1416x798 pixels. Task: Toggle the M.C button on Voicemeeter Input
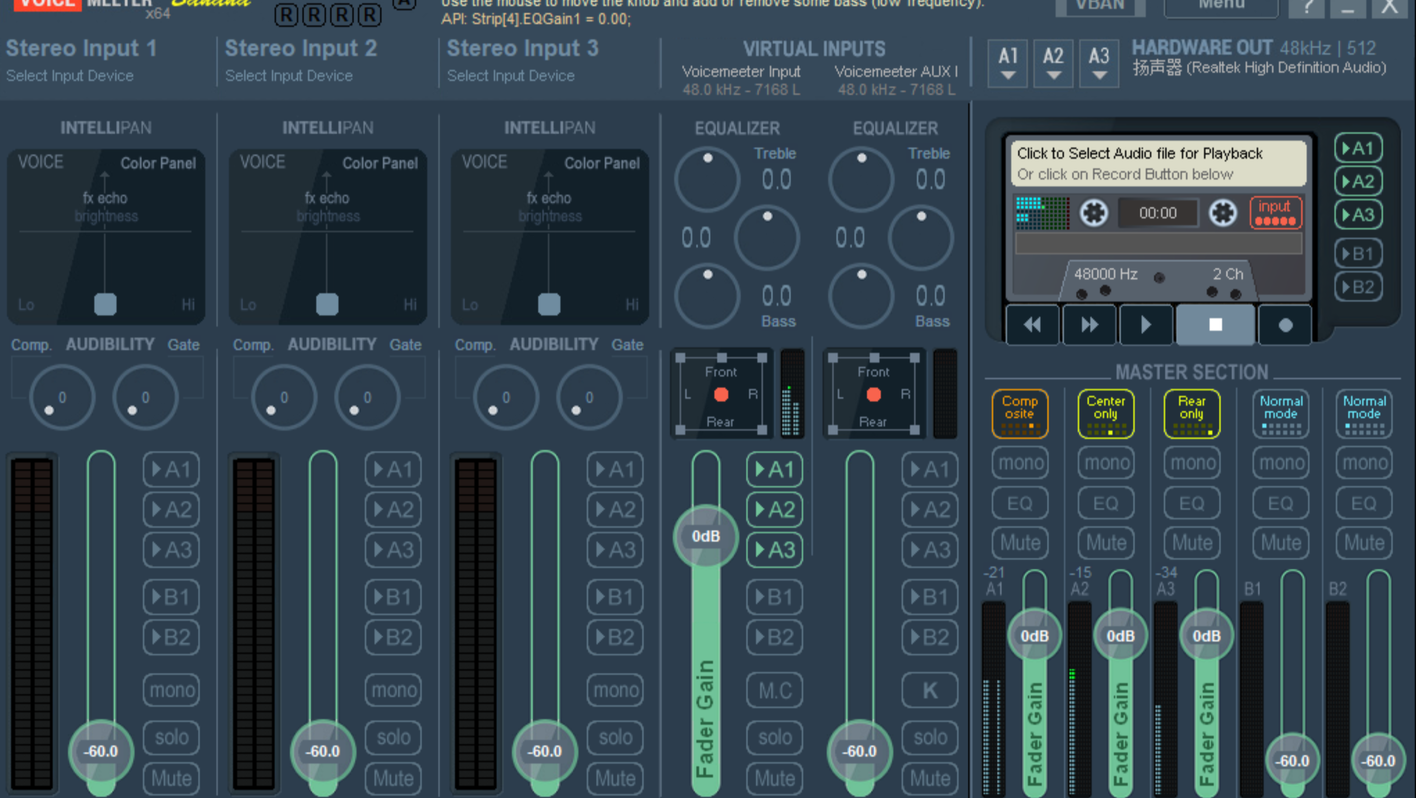click(774, 689)
